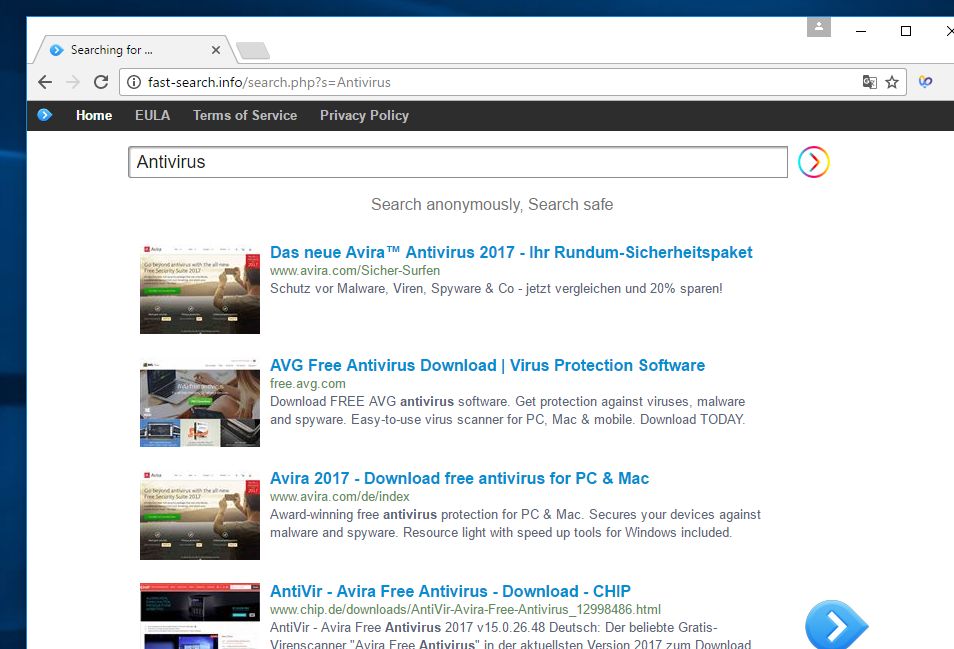Viewport: 954px width, 649px height.
Task: Click 'Download FREE AVG antivirus software' description
Action: point(507,411)
